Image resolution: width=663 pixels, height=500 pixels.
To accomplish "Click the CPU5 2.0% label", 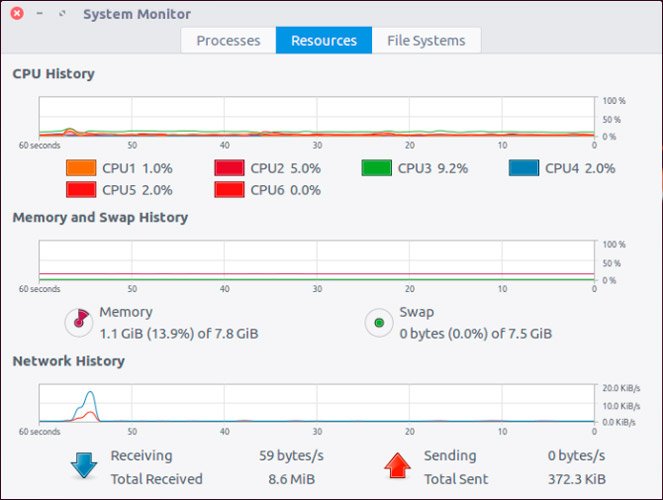I will (x=137, y=190).
